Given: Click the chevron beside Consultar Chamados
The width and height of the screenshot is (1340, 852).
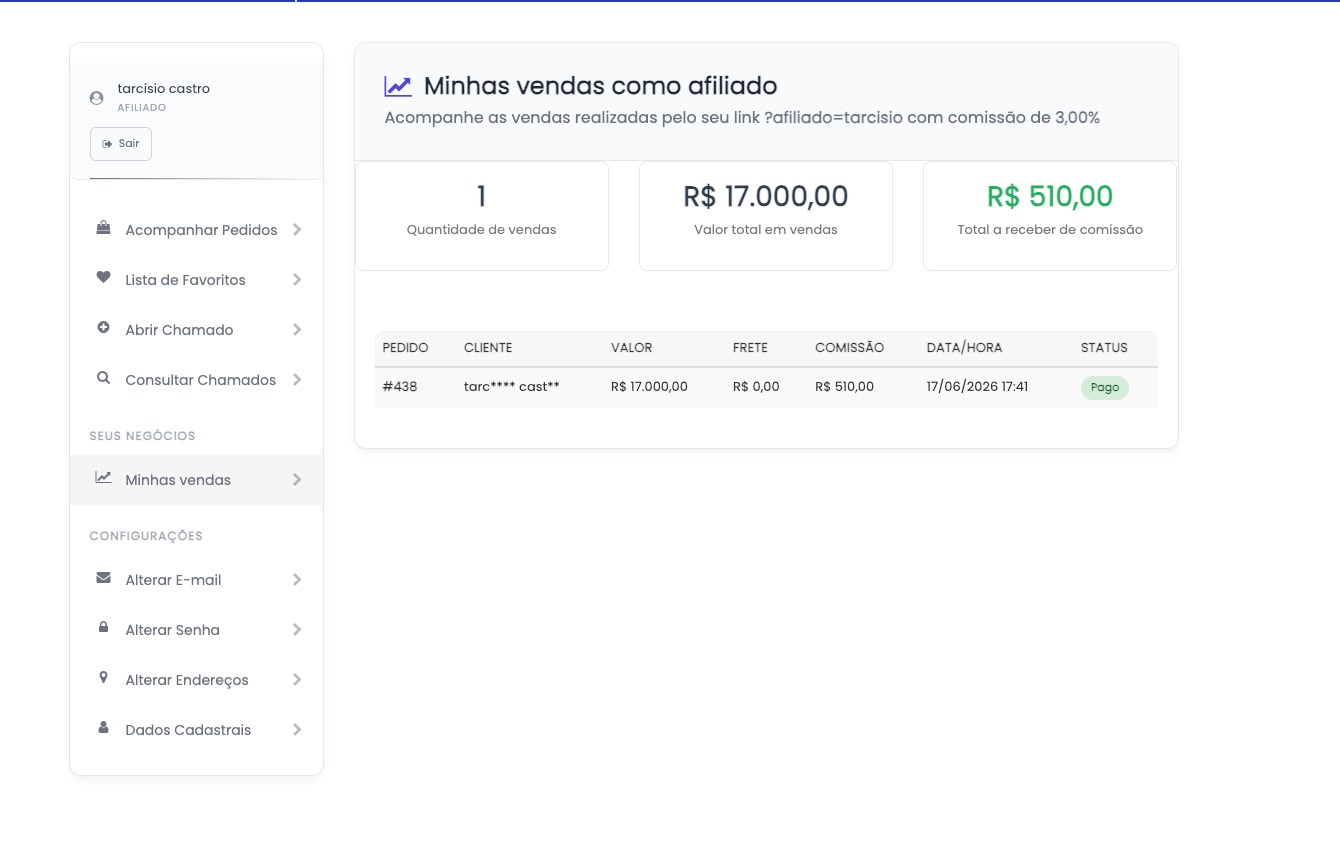Looking at the screenshot, I should click(297, 380).
